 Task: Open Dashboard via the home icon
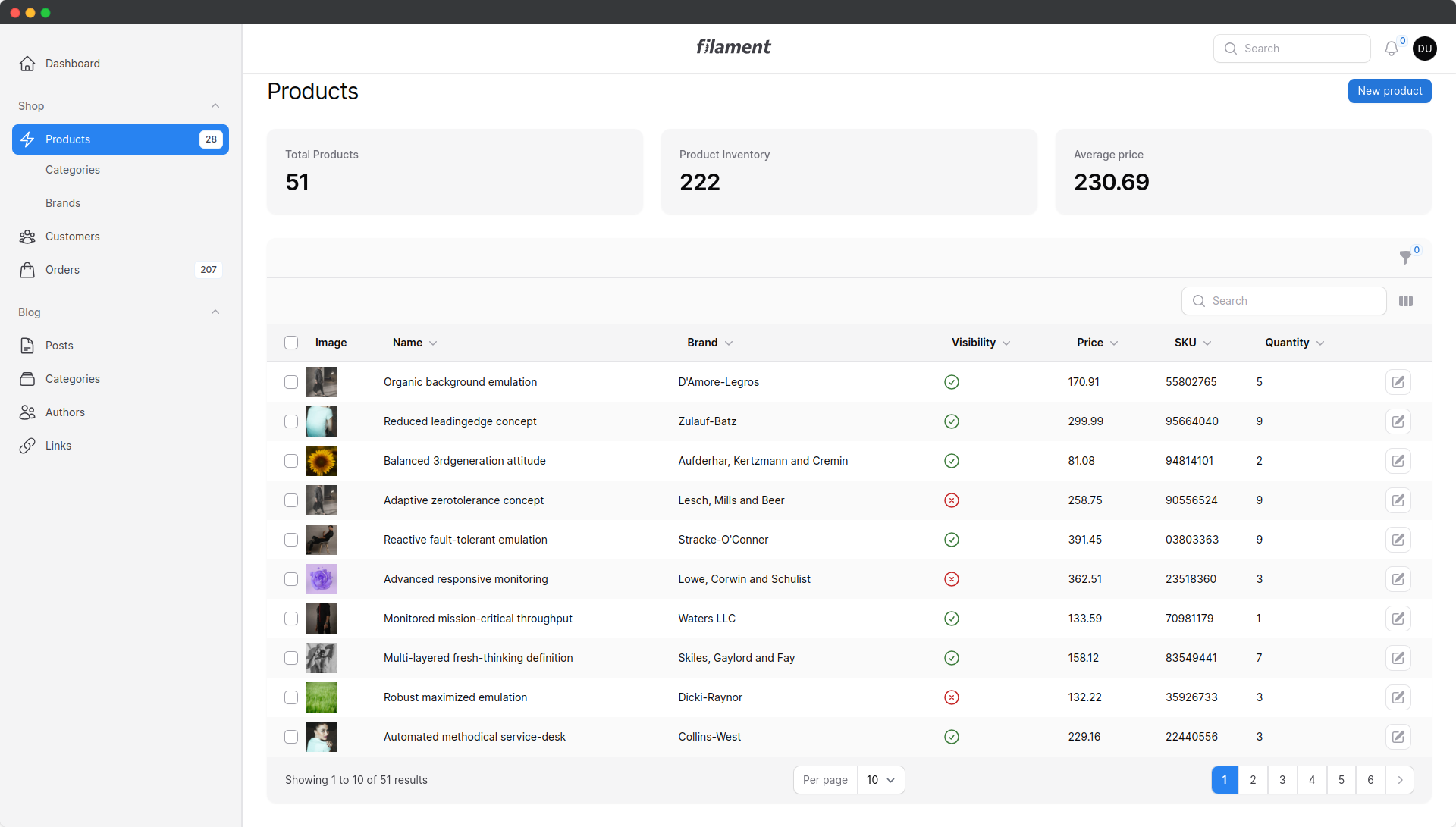pos(27,64)
